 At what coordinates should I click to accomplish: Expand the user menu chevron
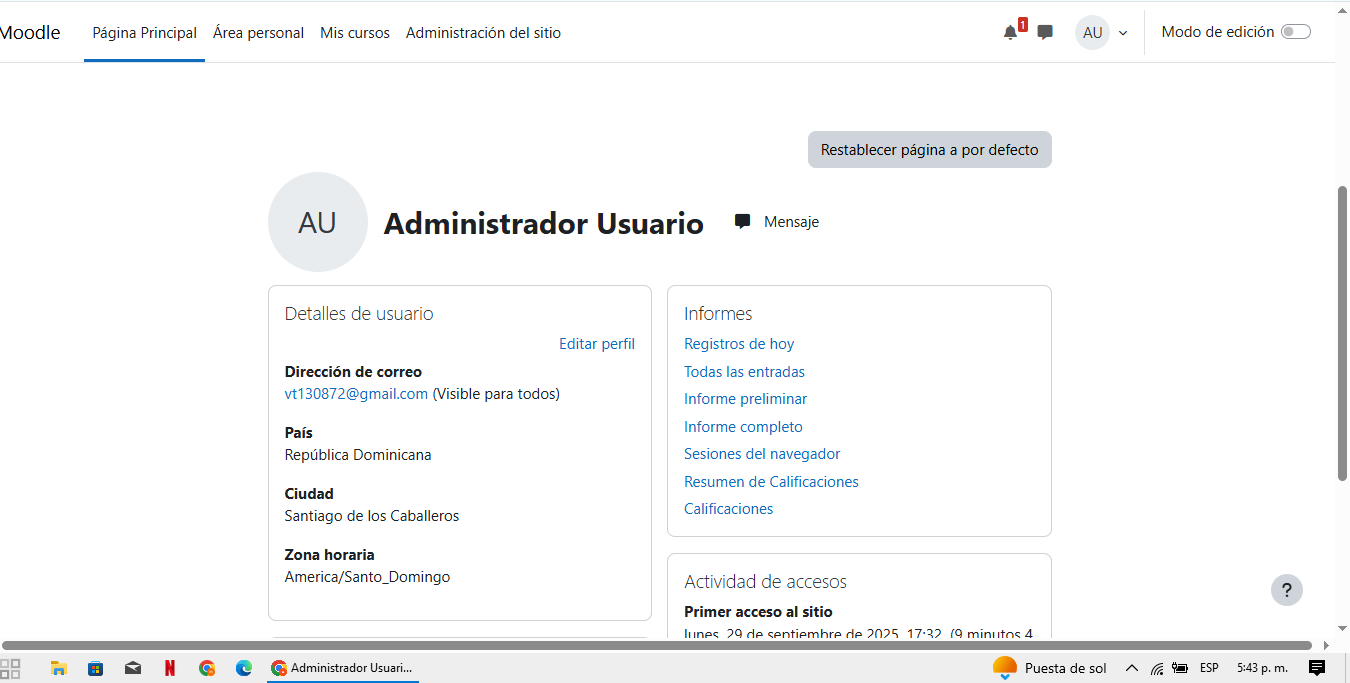pyautogui.click(x=1123, y=33)
